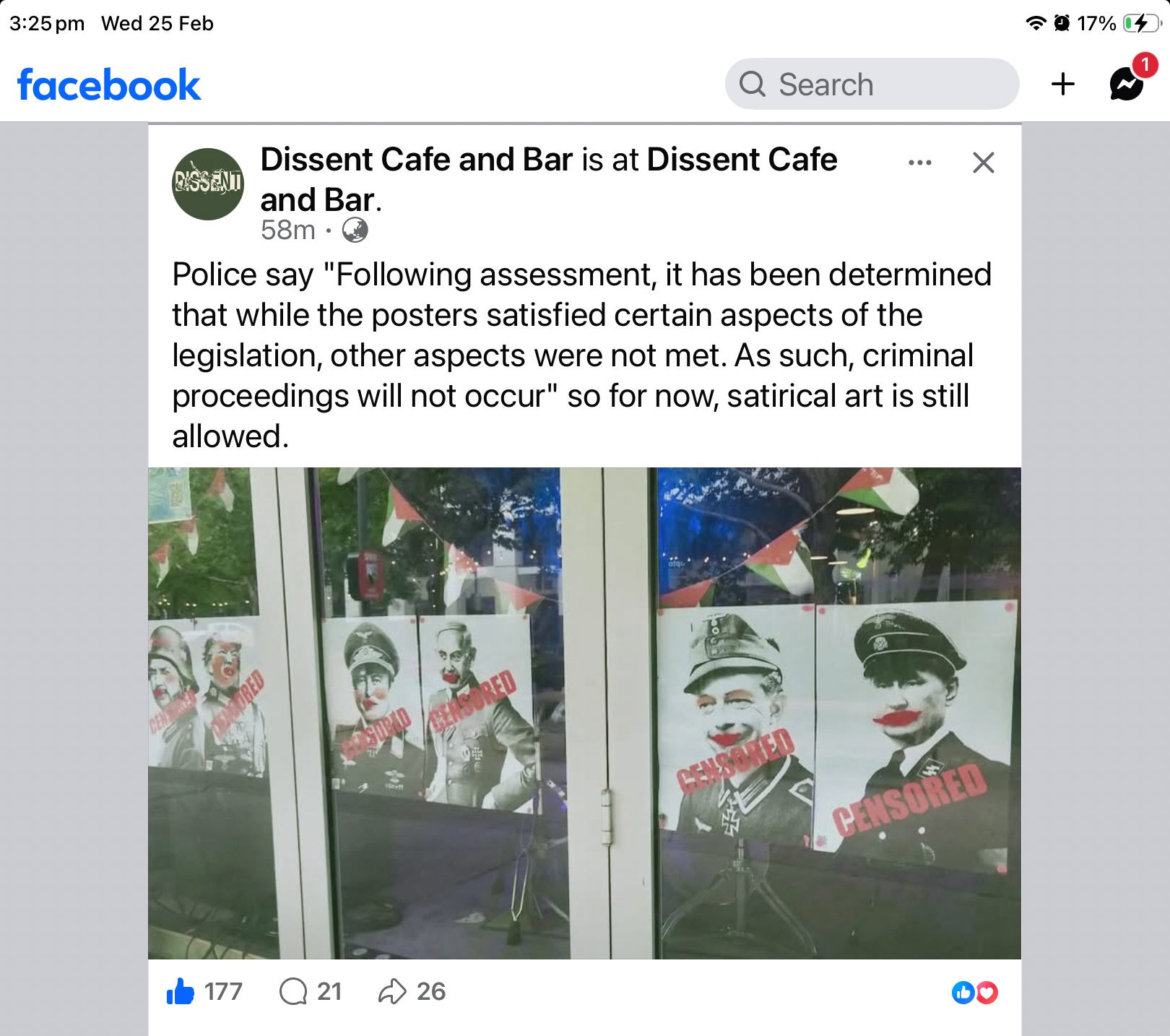View the 177 likes count
The height and width of the screenshot is (1036, 1170).
223,991
